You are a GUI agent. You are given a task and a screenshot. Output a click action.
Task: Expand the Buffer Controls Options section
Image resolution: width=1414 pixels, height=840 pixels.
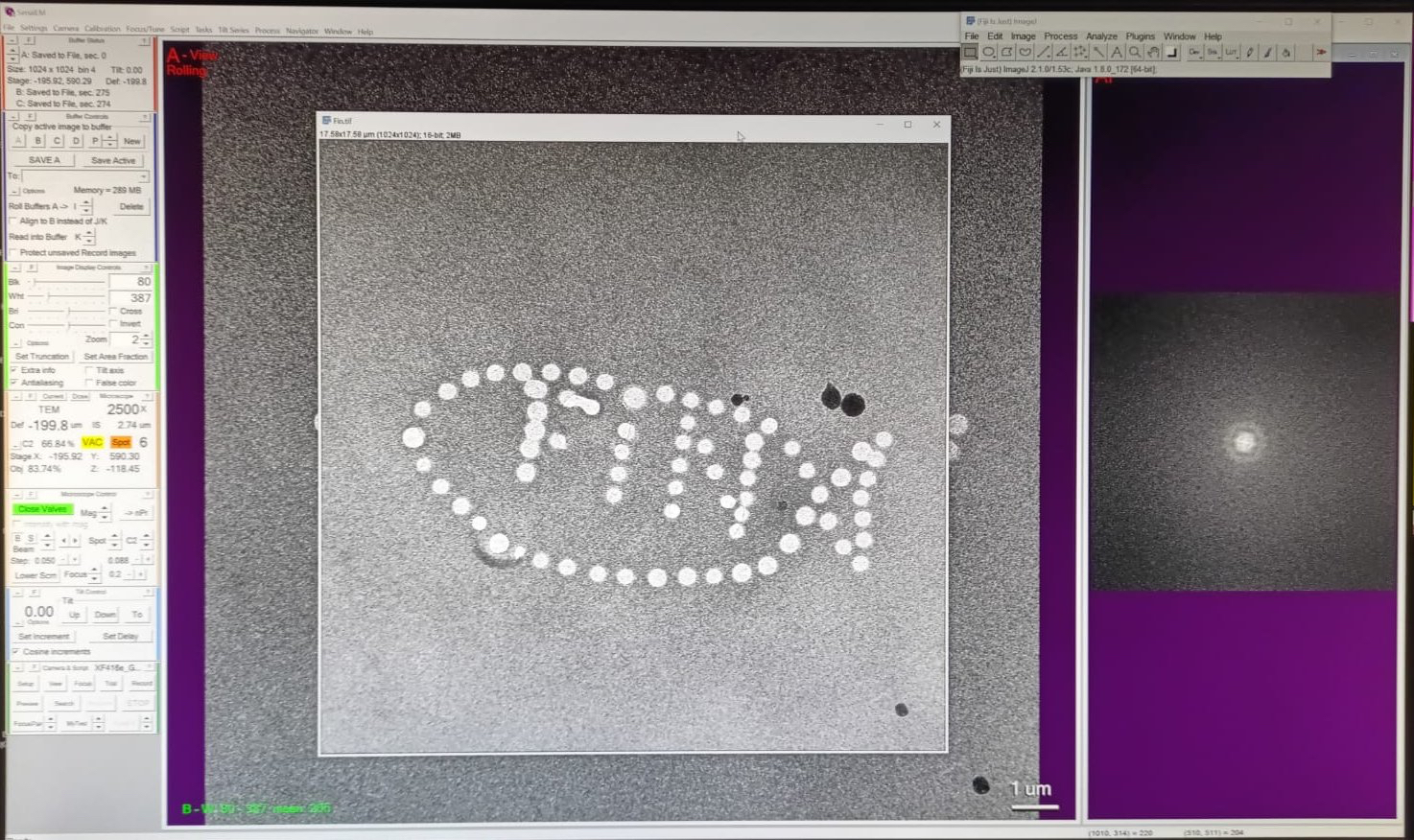[x=14, y=191]
